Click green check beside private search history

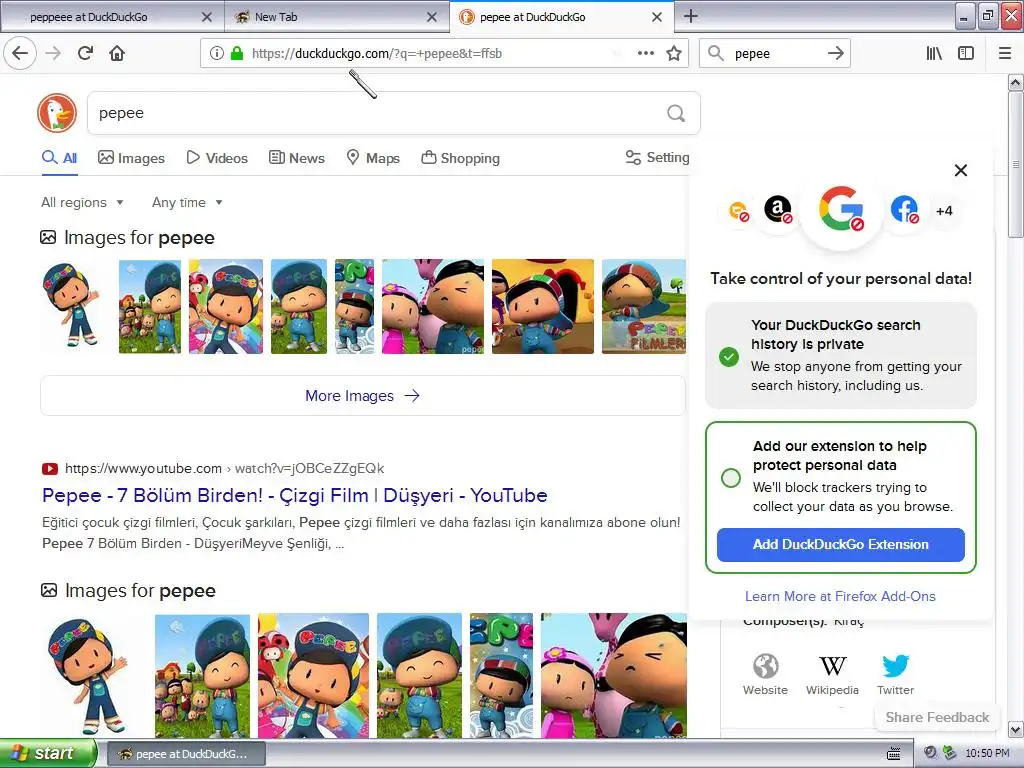pos(729,357)
